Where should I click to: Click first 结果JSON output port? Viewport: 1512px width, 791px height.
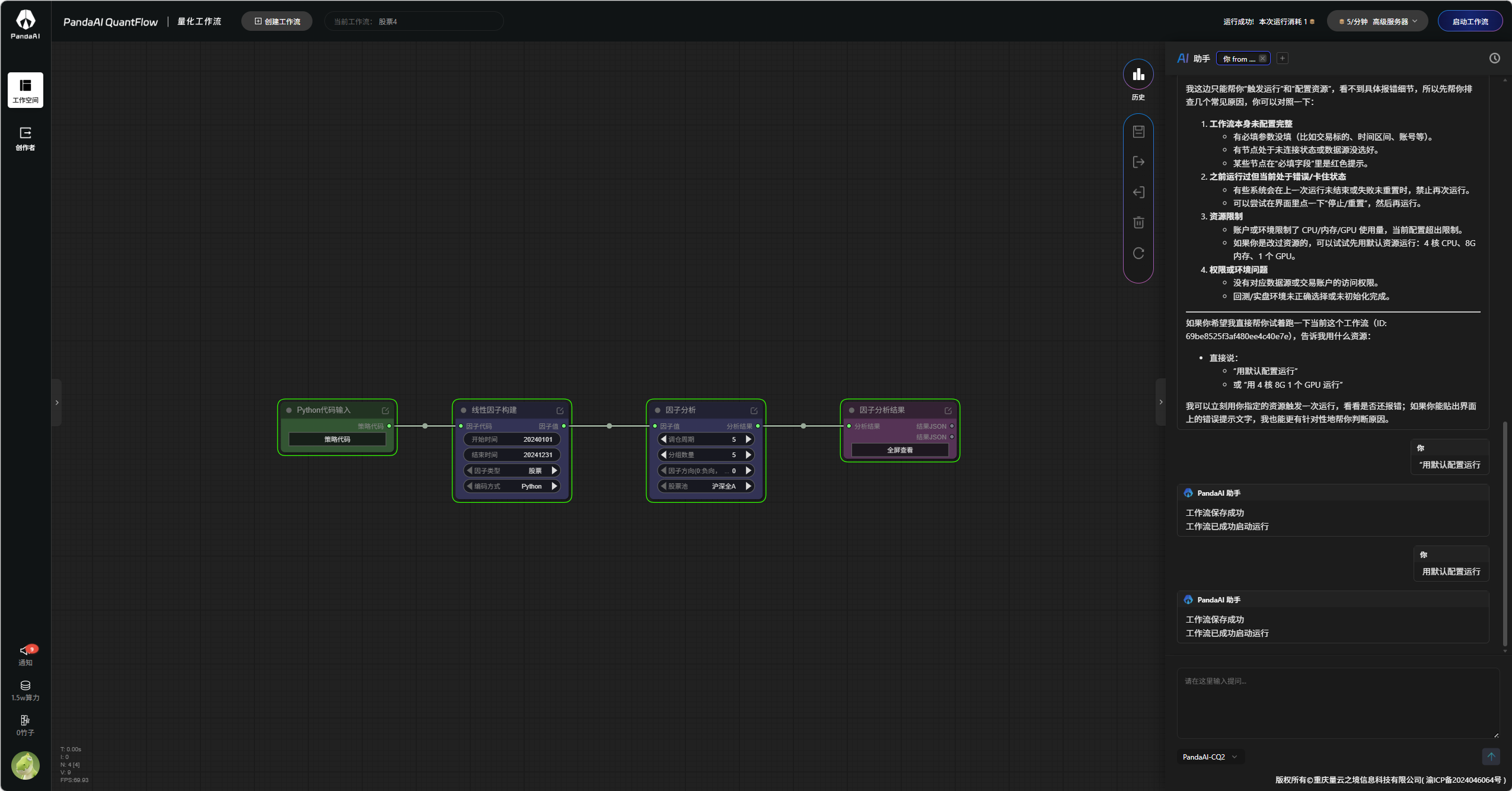coord(952,426)
